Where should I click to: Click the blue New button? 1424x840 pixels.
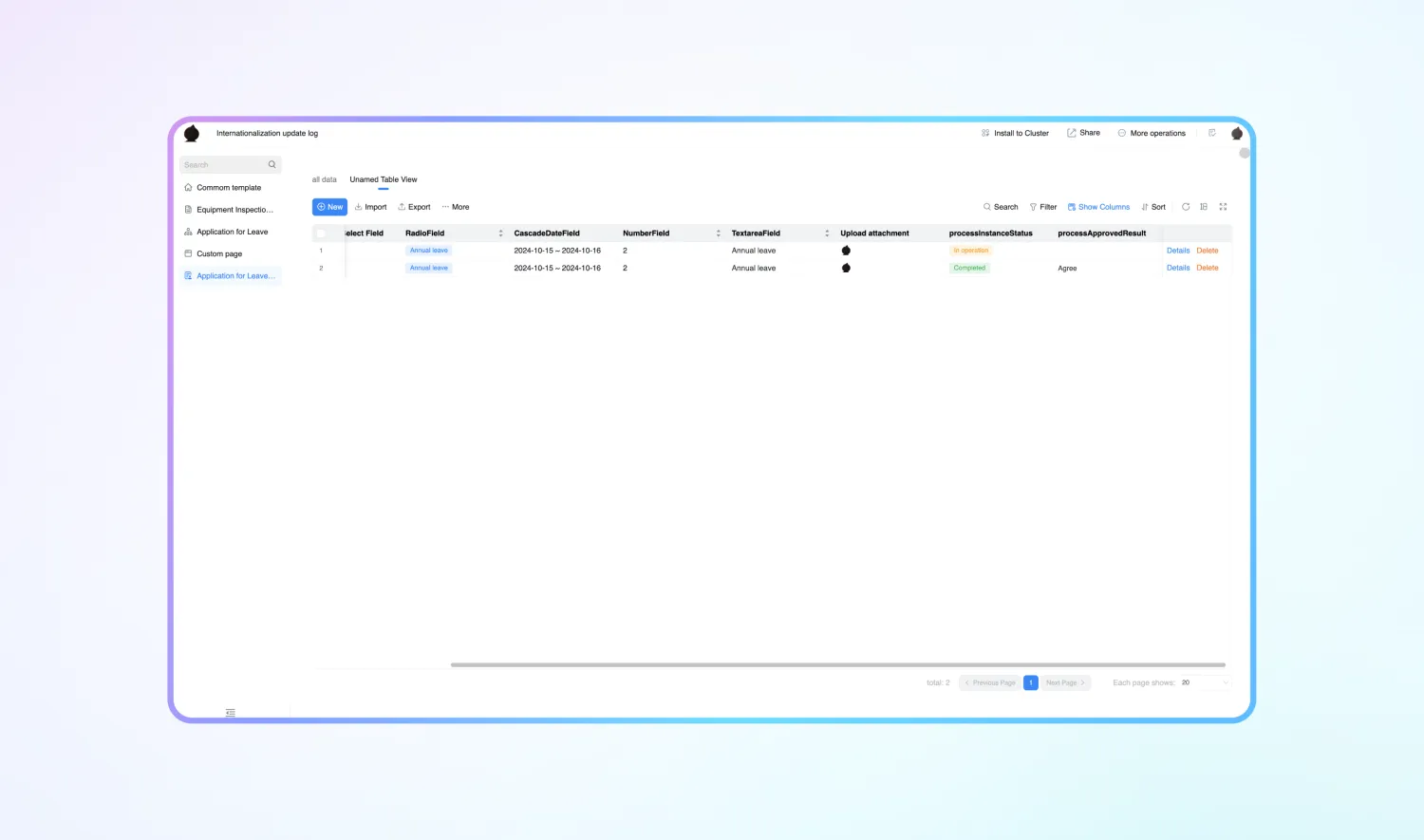[x=329, y=207]
